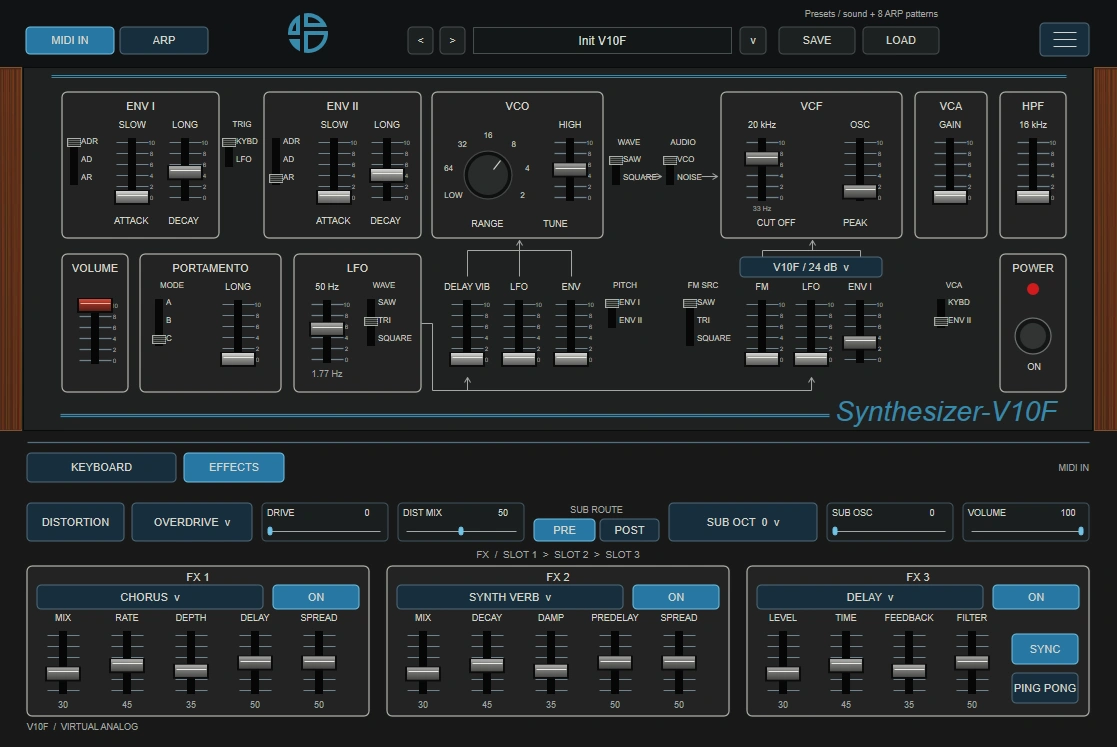Click the red master VOLUME fader
Screen dimensions: 1117x747
[95, 305]
